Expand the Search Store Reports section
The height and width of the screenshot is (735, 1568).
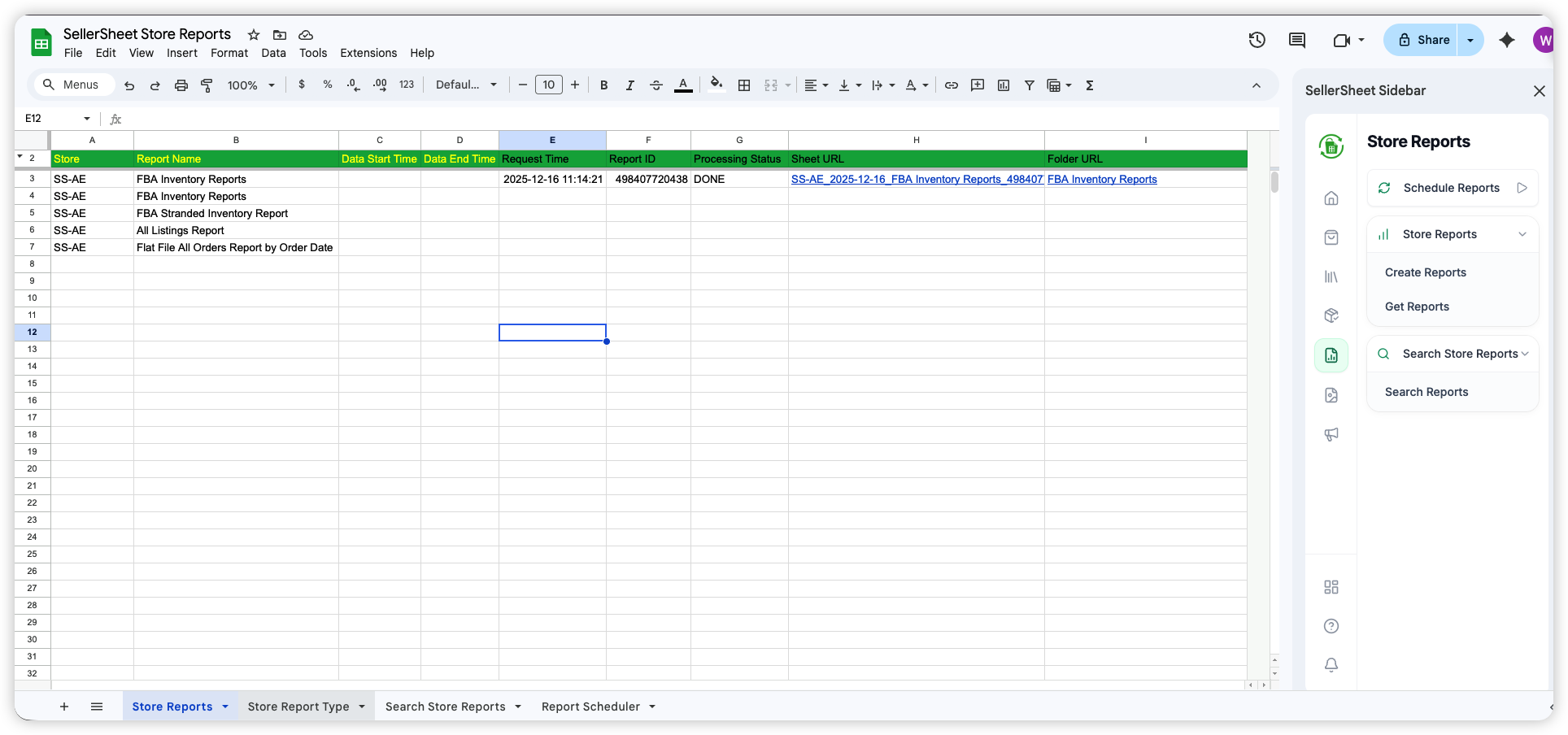click(x=1522, y=354)
